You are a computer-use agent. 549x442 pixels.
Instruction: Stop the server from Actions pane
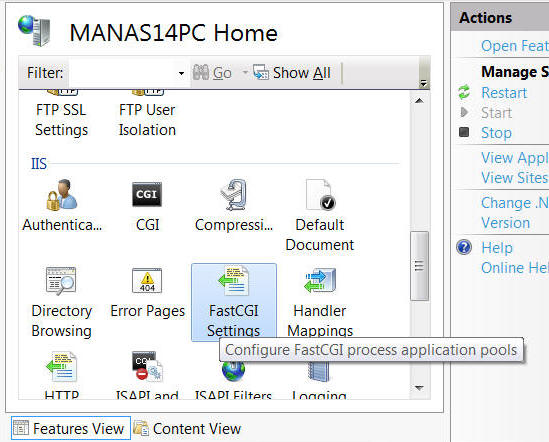[496, 133]
